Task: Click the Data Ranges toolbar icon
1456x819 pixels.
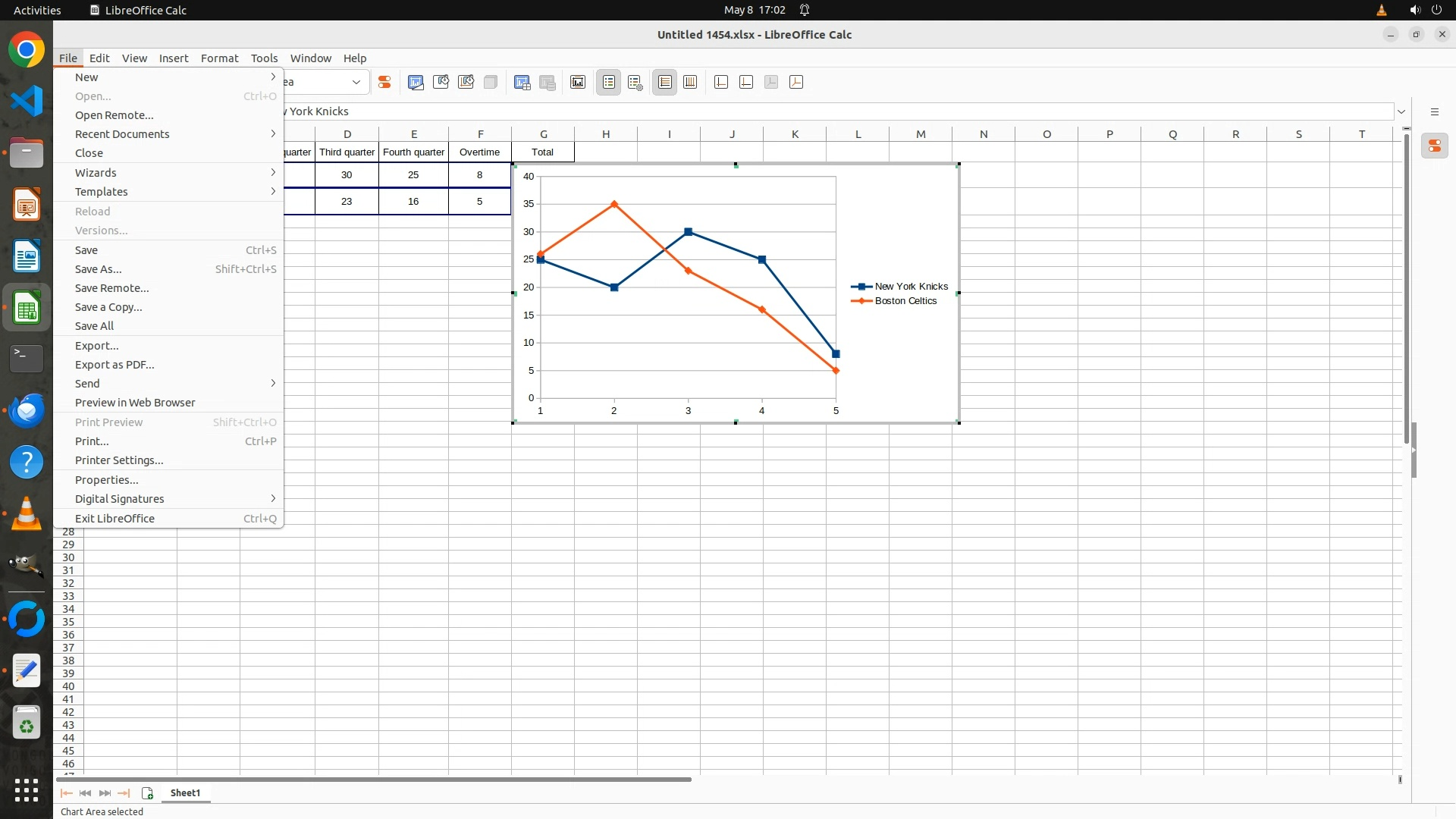Action: (x=522, y=83)
